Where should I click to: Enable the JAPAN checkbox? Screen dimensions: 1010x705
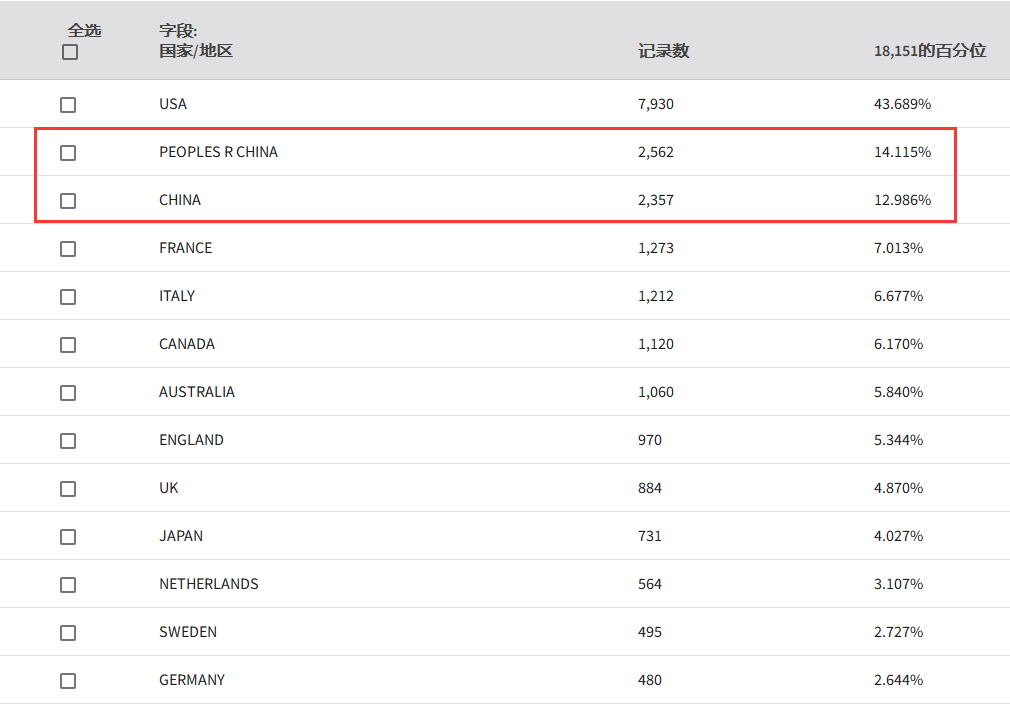[68, 537]
